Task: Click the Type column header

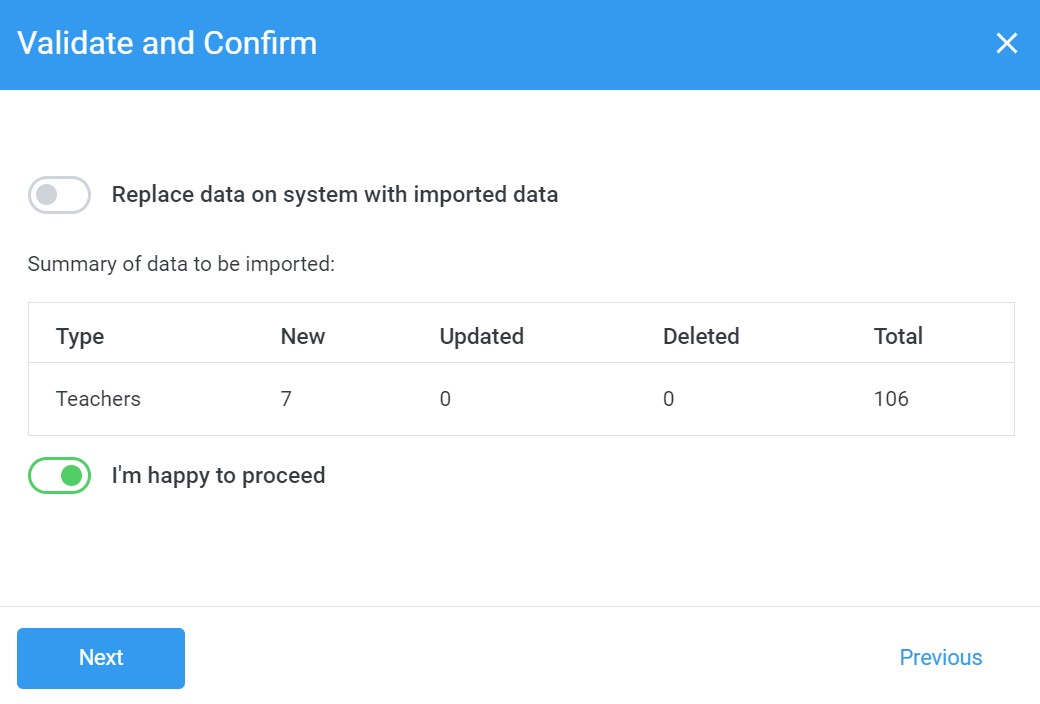Action: (x=80, y=337)
